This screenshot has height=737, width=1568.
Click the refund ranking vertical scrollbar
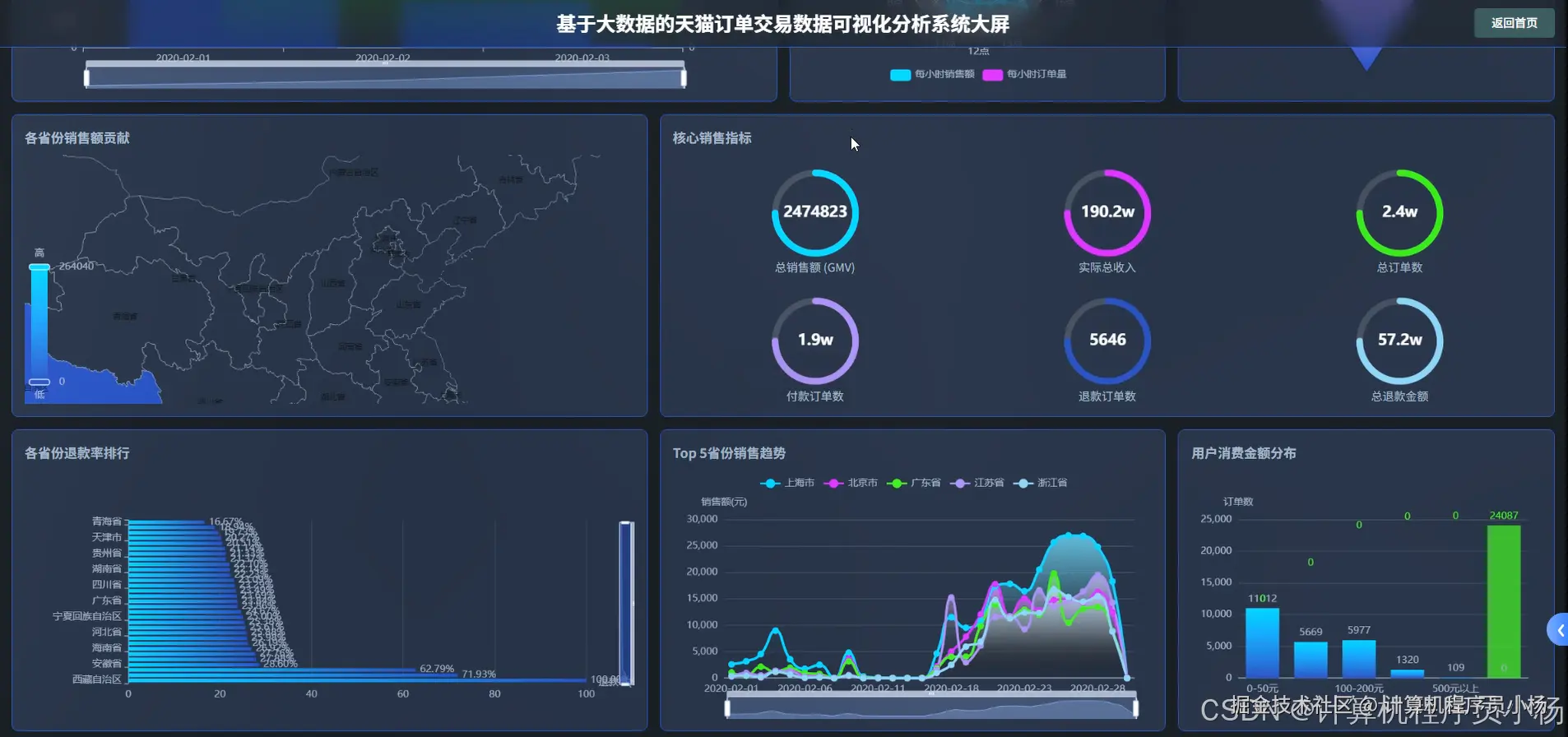tap(626, 602)
